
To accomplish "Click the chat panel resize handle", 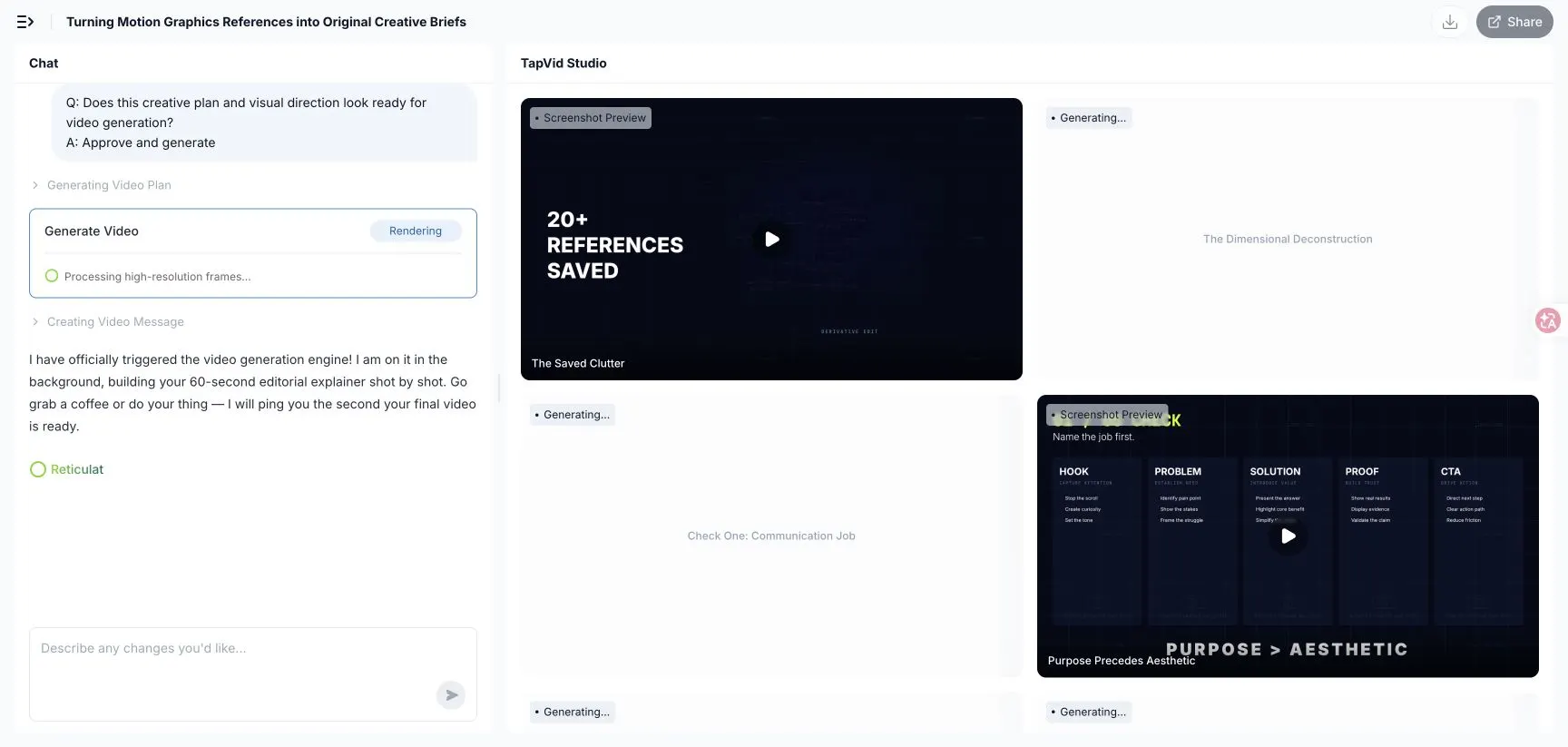I will coord(499,388).
